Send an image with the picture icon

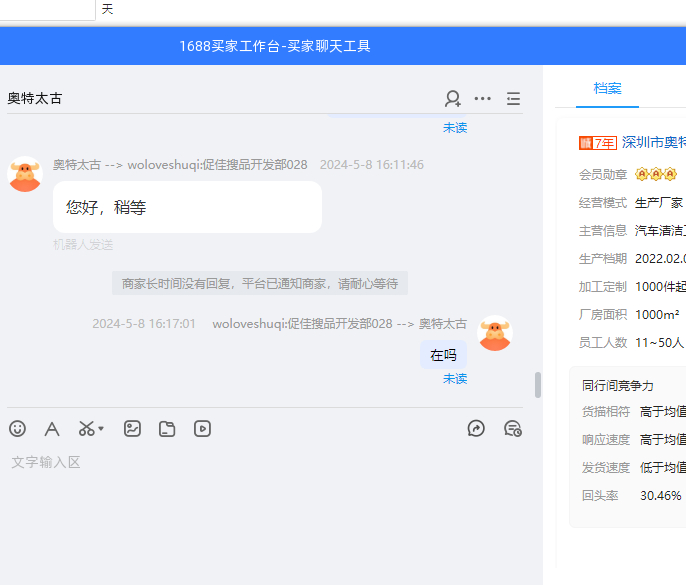coord(132,429)
